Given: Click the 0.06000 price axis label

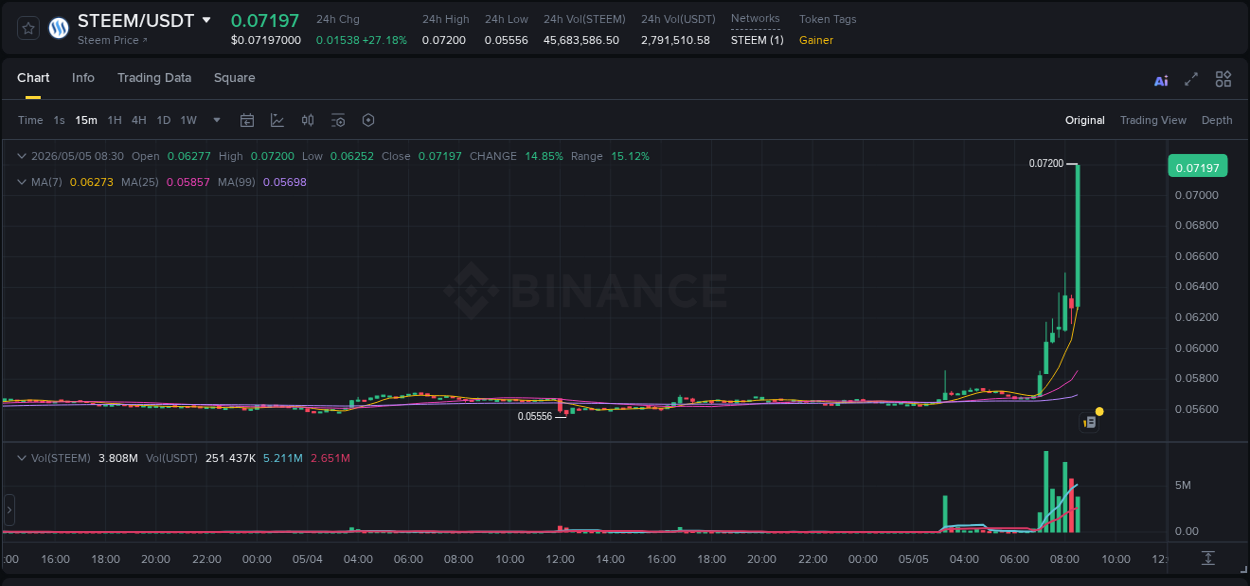Looking at the screenshot, I should [x=1196, y=348].
